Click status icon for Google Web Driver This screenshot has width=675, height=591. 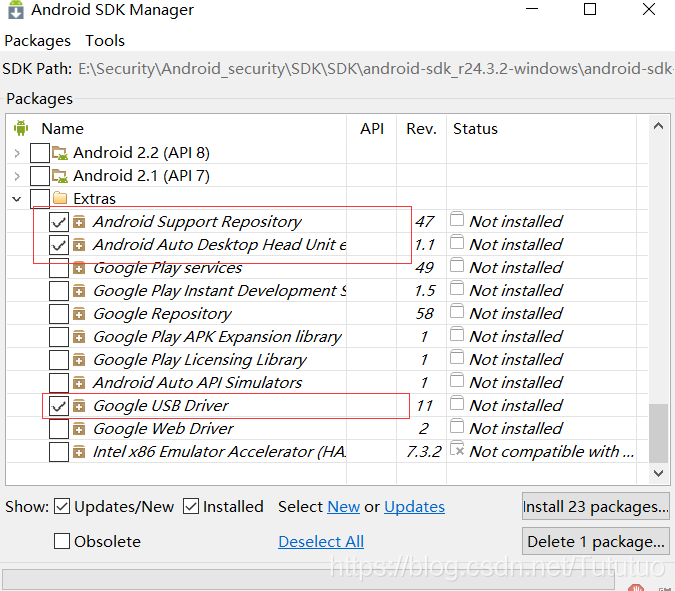click(x=457, y=426)
